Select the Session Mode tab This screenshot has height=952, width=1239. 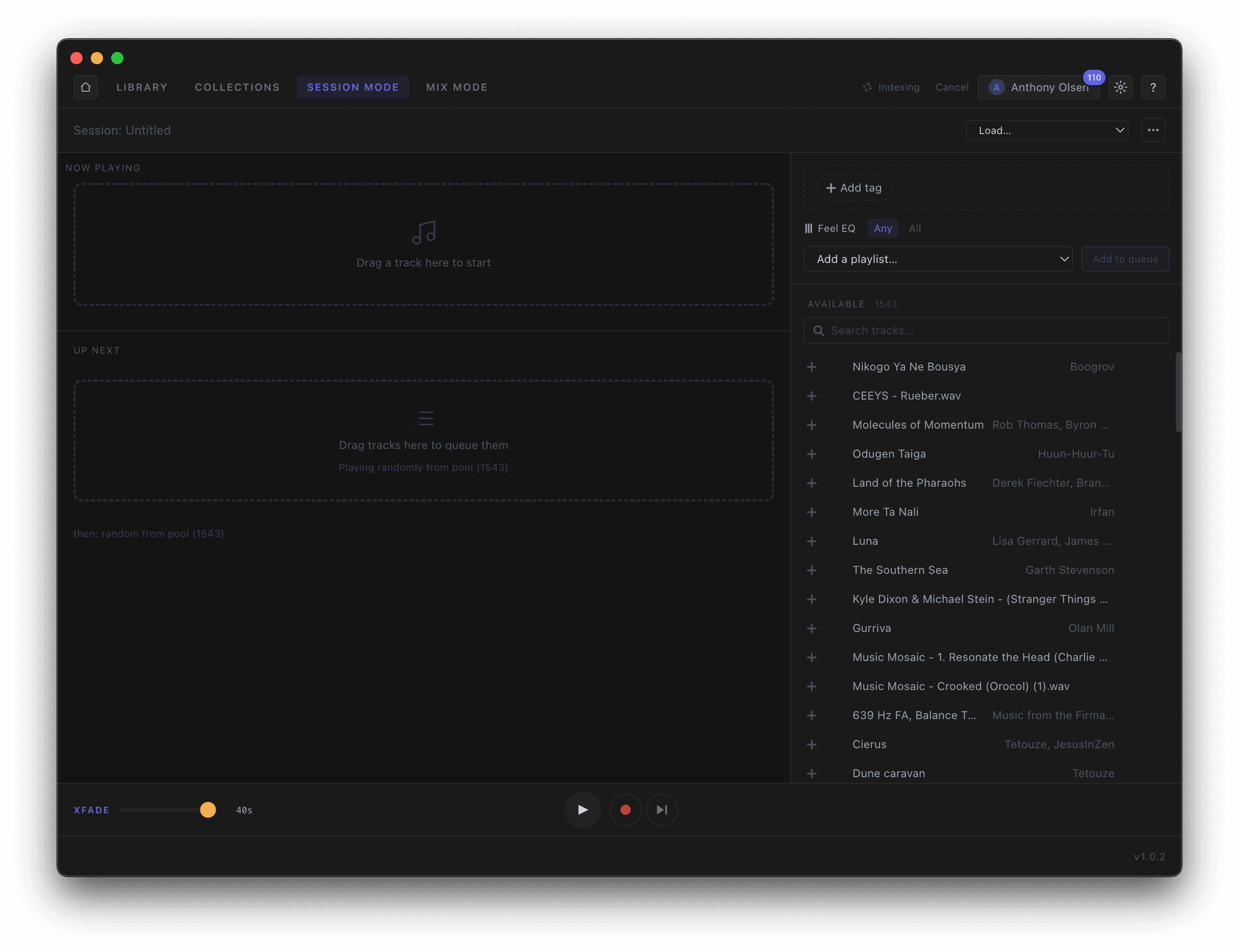352,87
